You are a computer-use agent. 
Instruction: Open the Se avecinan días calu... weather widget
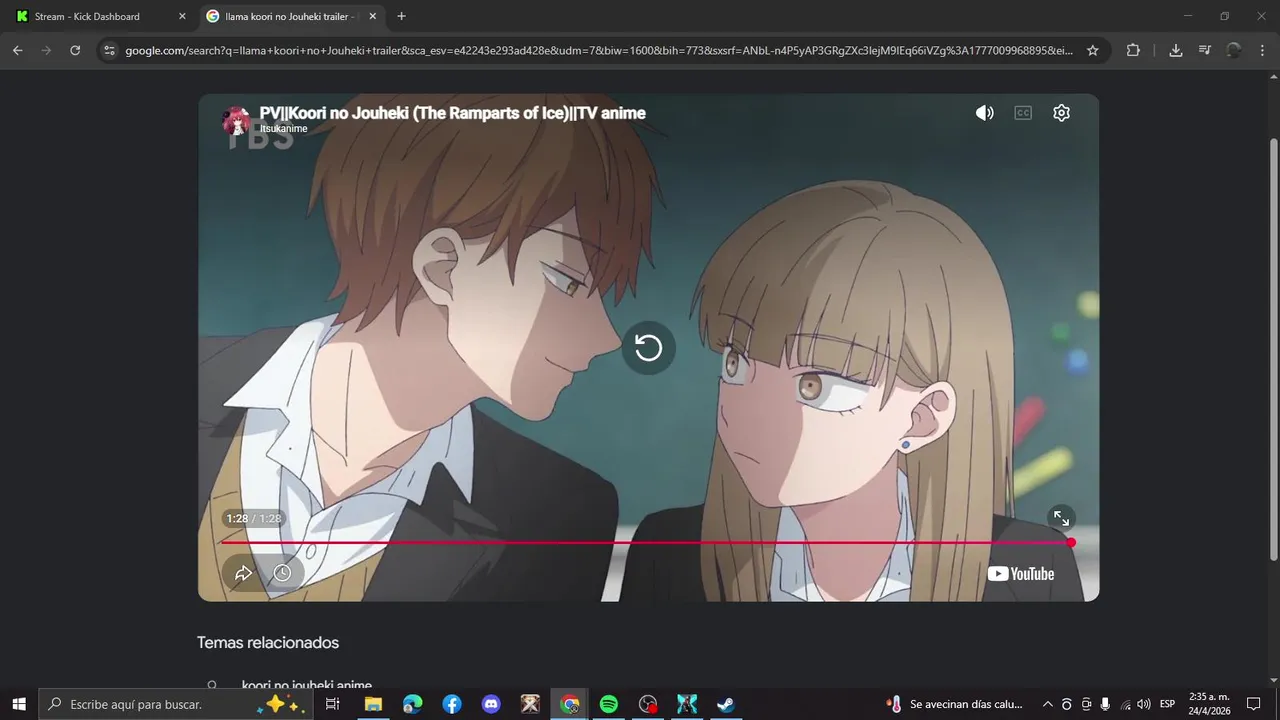955,704
